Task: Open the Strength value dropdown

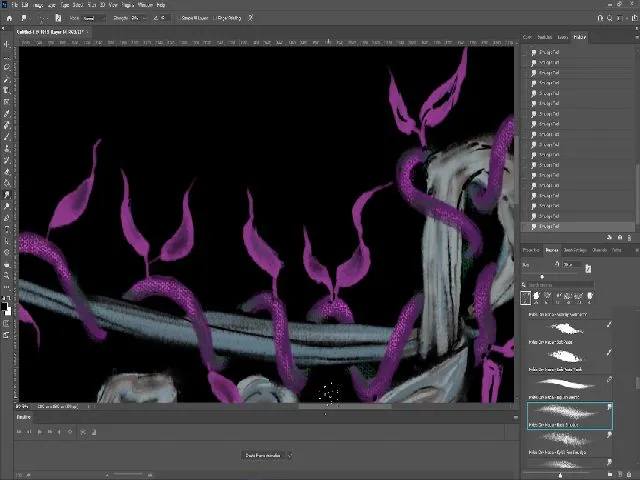Action: pos(144,18)
